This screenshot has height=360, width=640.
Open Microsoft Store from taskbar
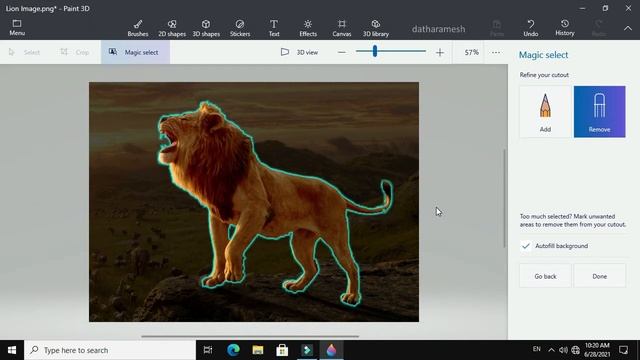(x=282, y=350)
